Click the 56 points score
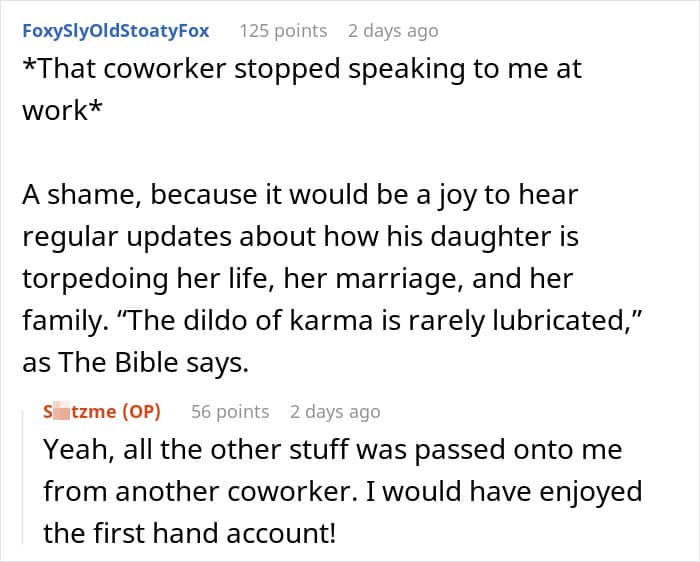The height and width of the screenshot is (562, 700). pos(230,411)
